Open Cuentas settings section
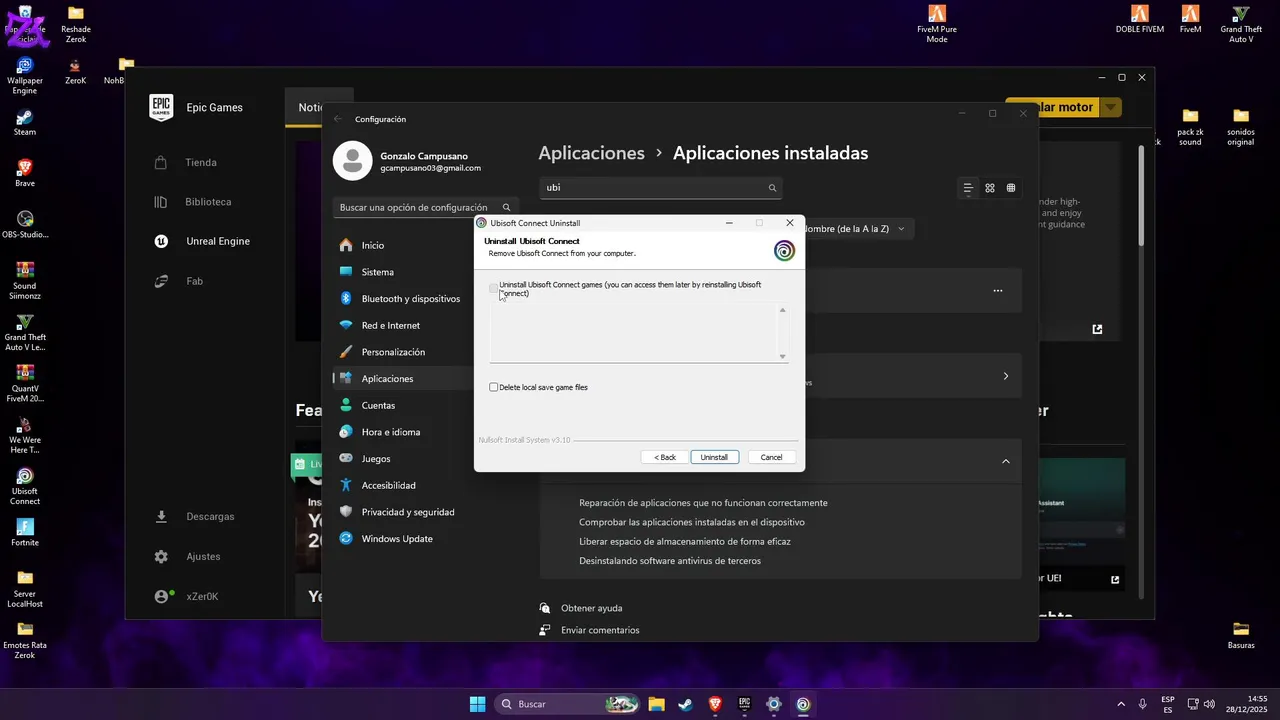 (x=378, y=405)
